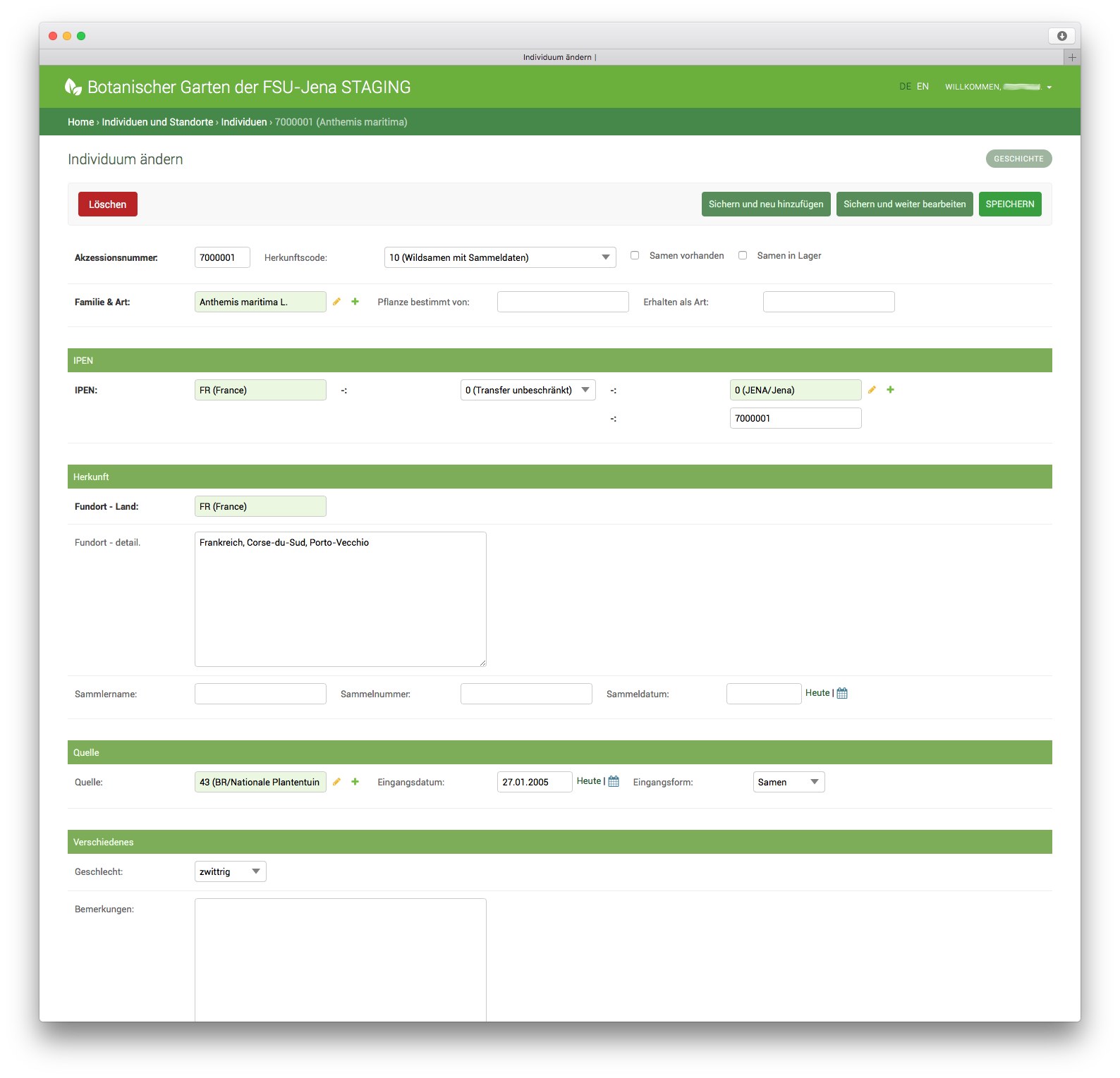Open Herkunftscode dropdown
Image resolution: width=1120 pixels, height=1078 pixels.
pyautogui.click(x=500, y=257)
